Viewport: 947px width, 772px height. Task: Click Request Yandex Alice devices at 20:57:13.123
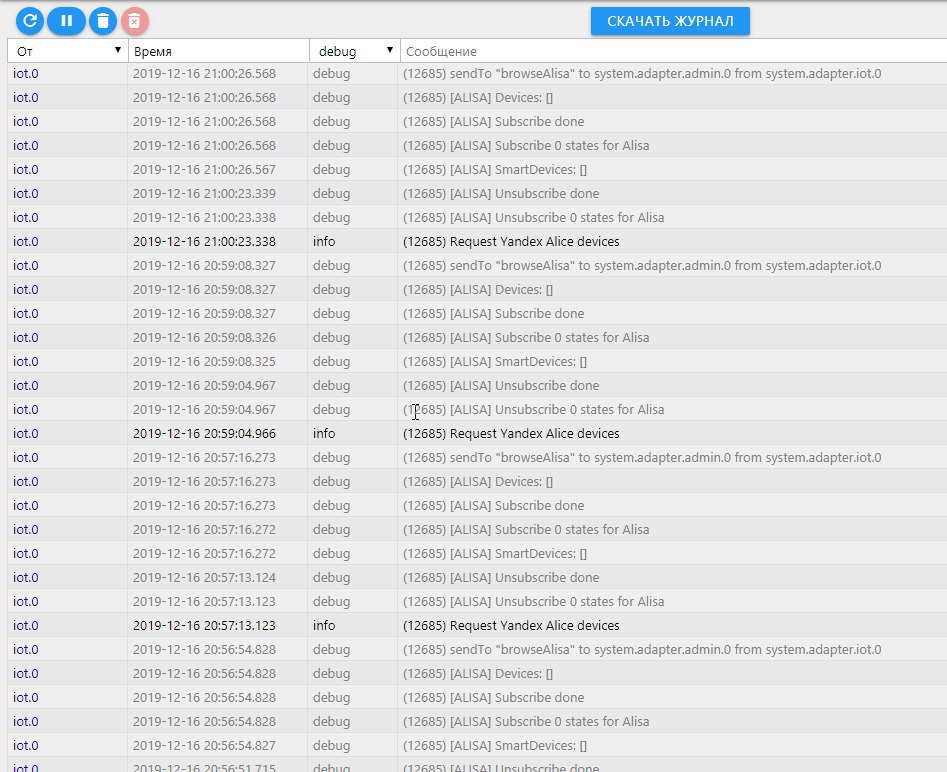click(x=511, y=626)
